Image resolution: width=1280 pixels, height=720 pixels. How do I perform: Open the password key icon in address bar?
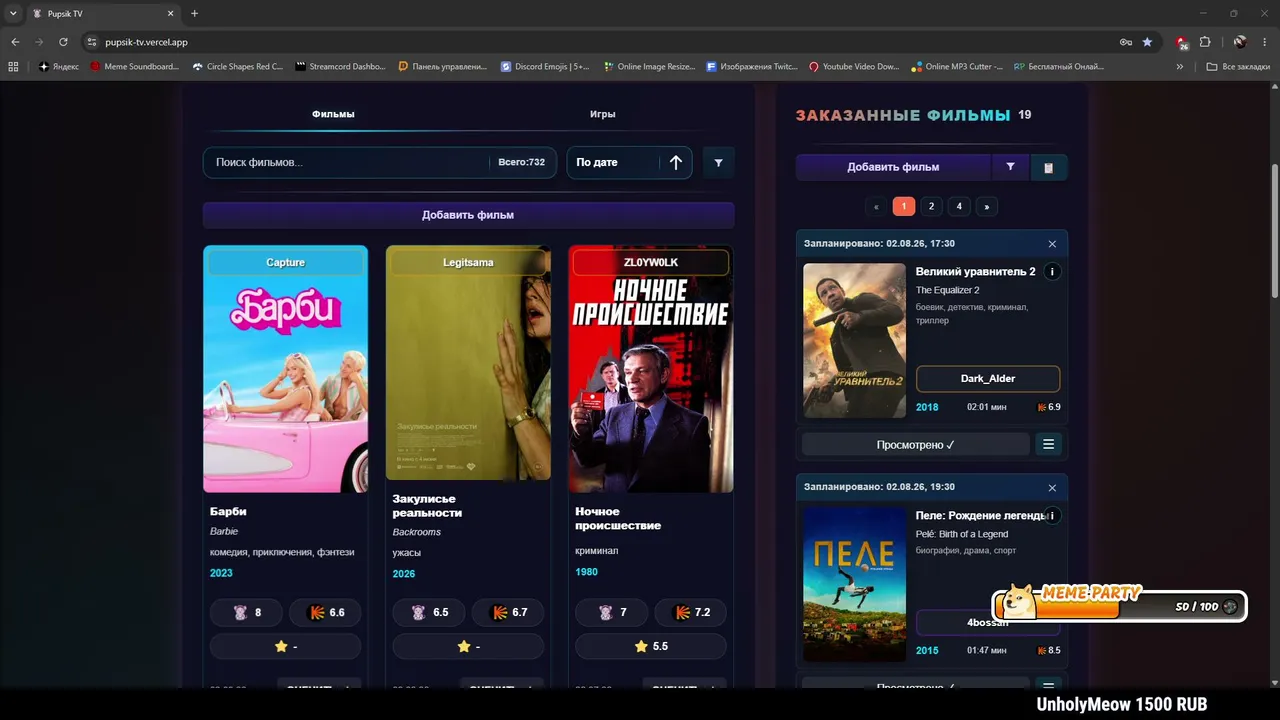(x=1126, y=42)
